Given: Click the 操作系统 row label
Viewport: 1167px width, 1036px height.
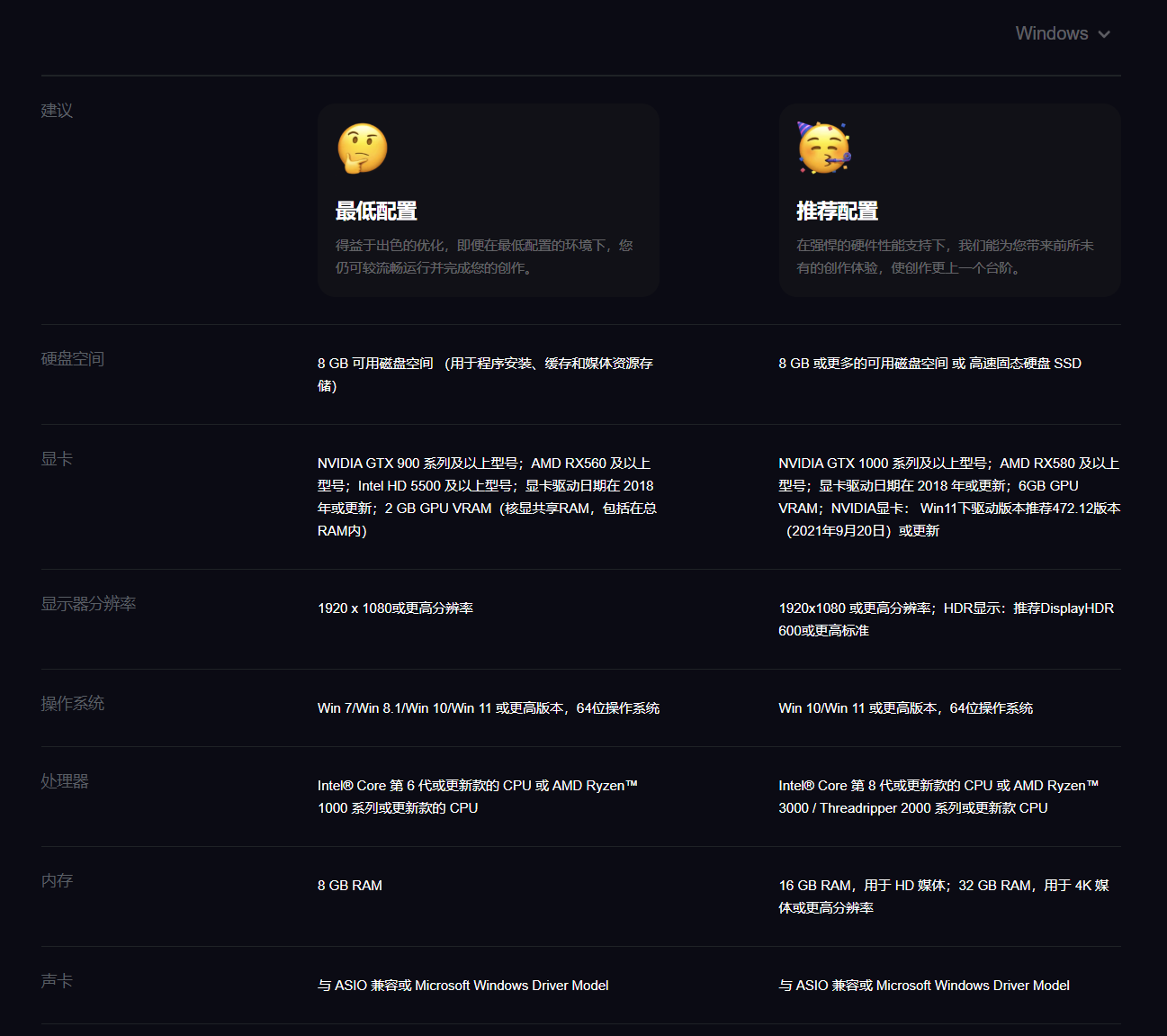Looking at the screenshot, I should [73, 704].
